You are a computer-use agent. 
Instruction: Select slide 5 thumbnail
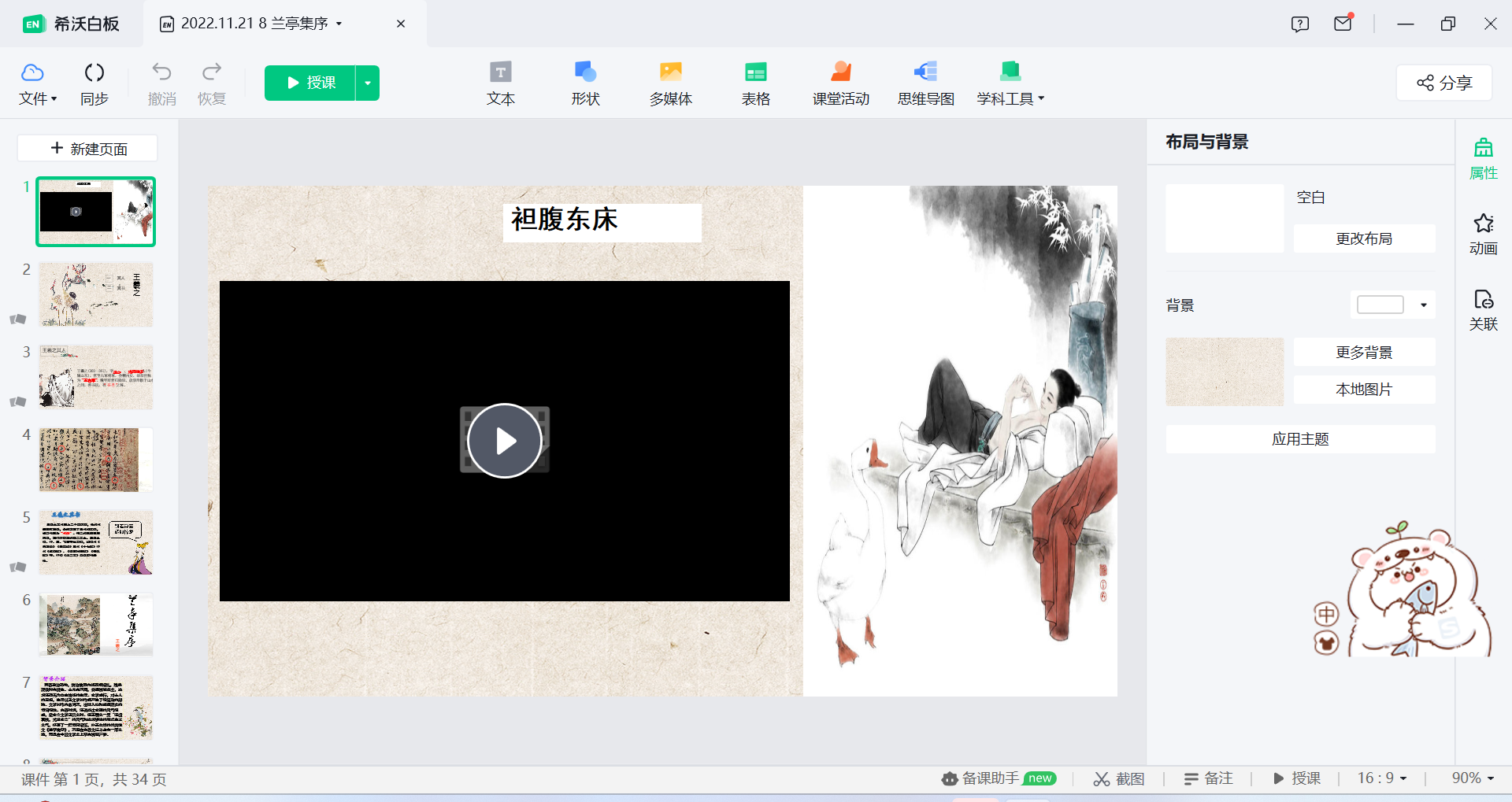(x=96, y=542)
